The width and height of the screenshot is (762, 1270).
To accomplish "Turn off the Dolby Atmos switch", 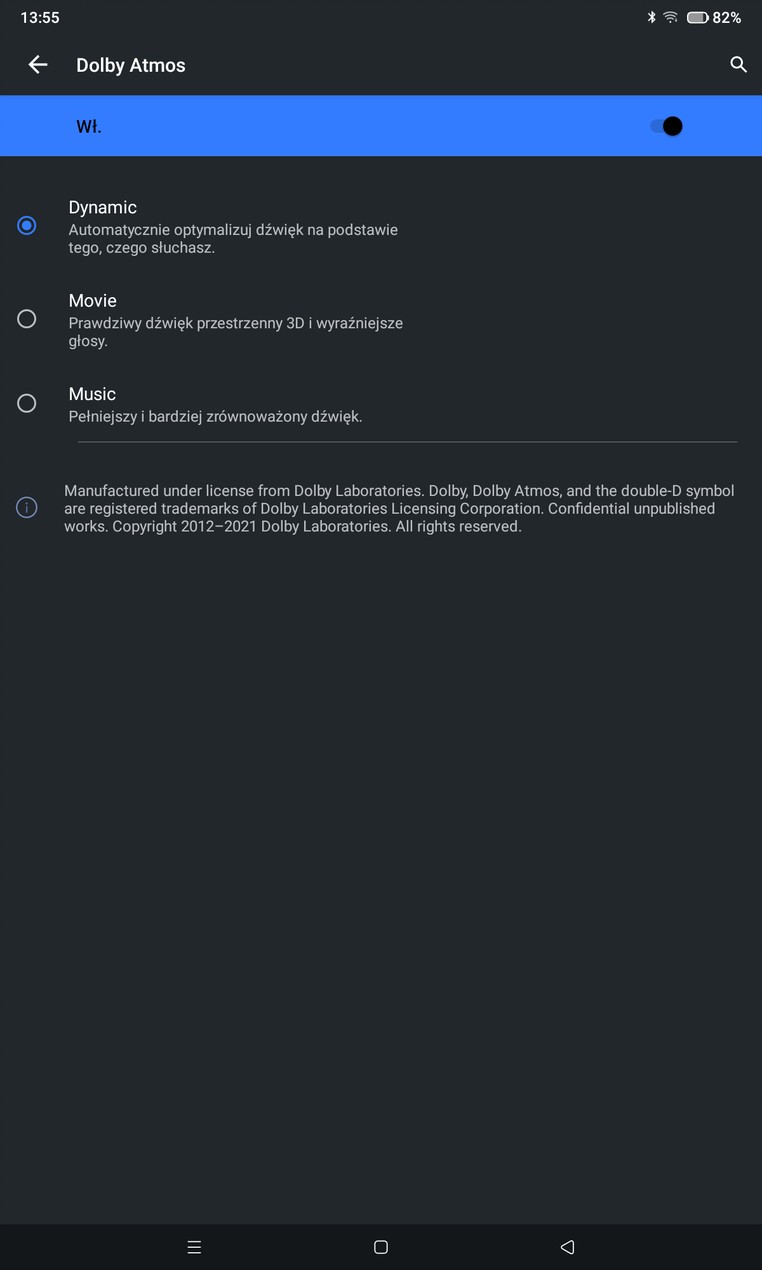I will coord(667,126).
